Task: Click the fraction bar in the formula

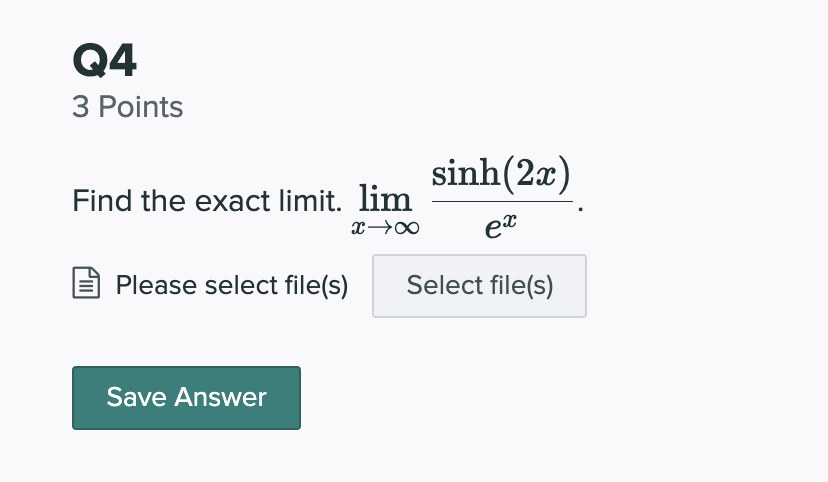Action: (502, 201)
